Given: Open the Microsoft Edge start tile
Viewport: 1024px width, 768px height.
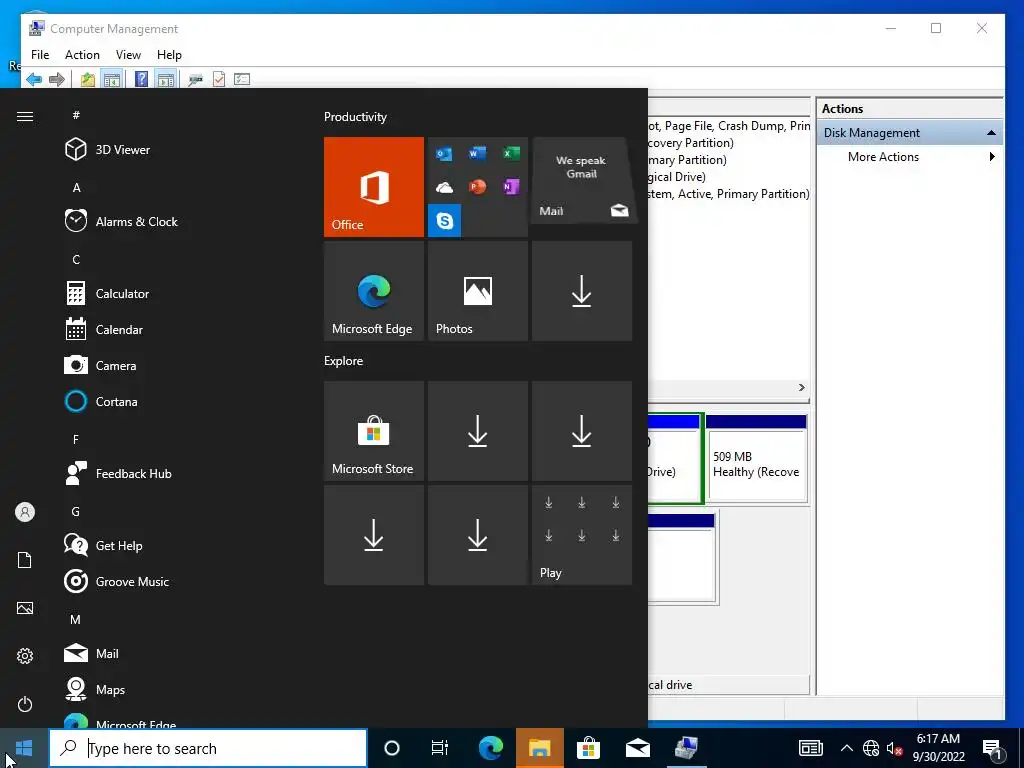Looking at the screenshot, I should [x=374, y=291].
